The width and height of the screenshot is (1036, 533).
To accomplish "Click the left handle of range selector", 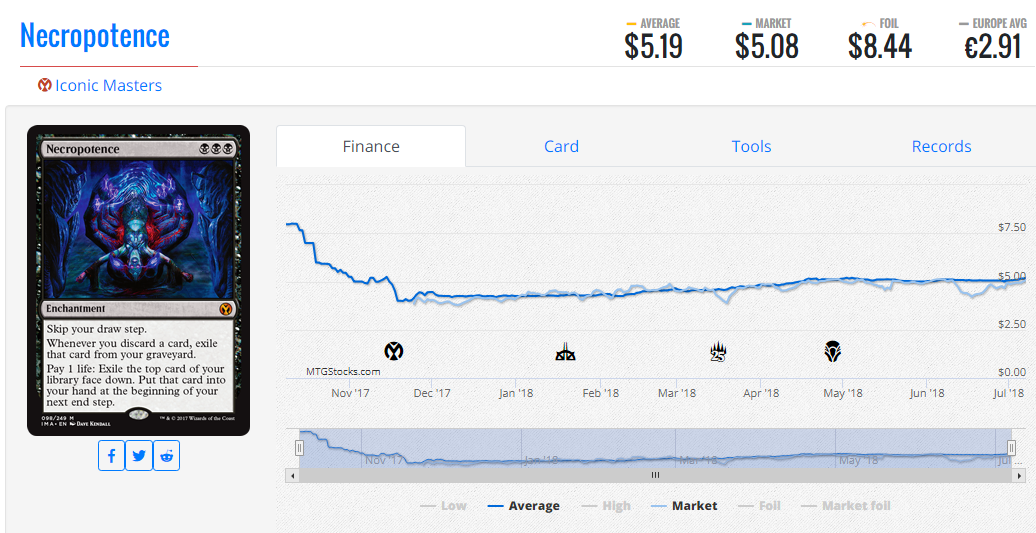I will (x=299, y=447).
